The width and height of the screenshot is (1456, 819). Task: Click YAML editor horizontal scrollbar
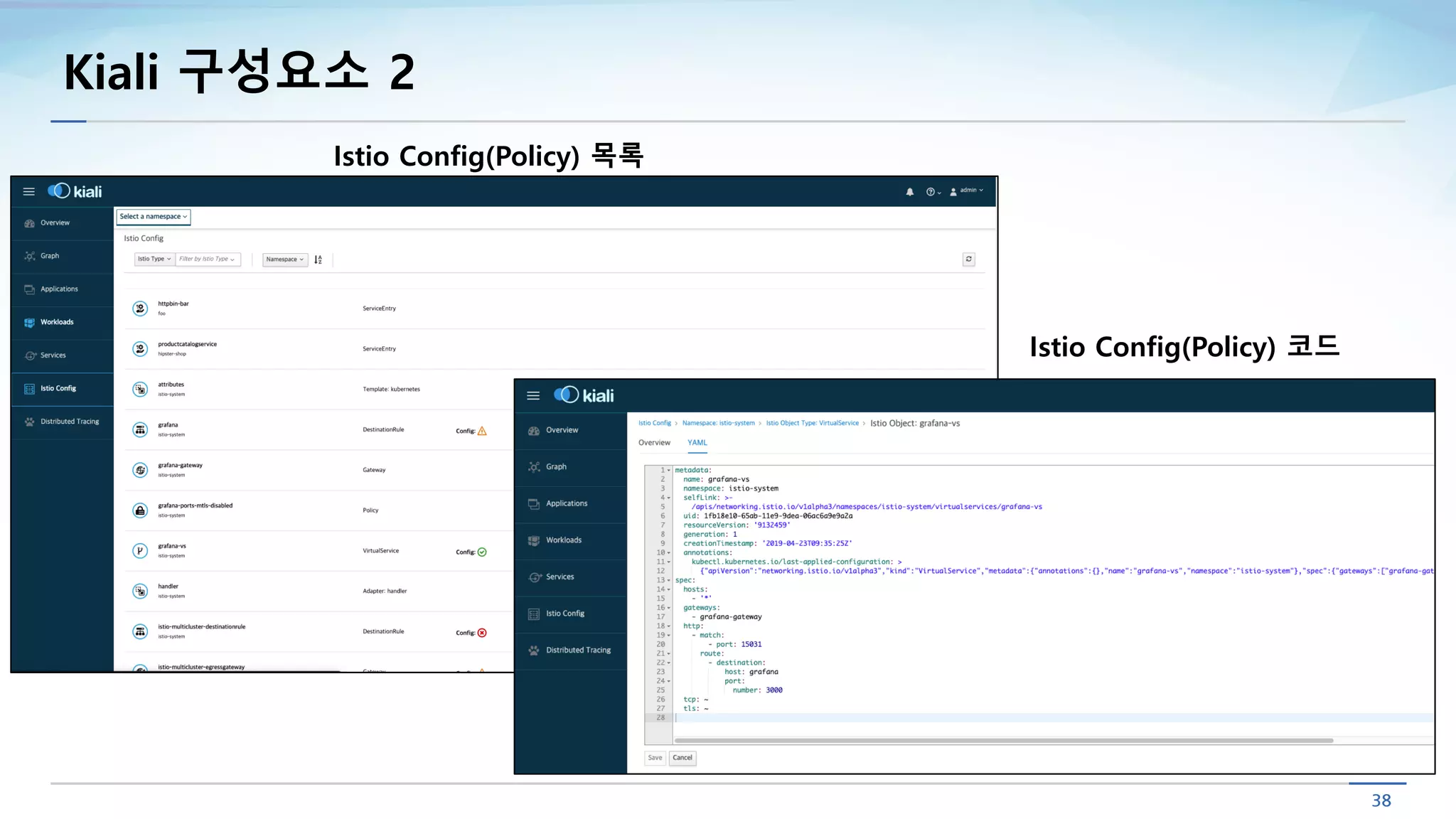(x=1004, y=741)
